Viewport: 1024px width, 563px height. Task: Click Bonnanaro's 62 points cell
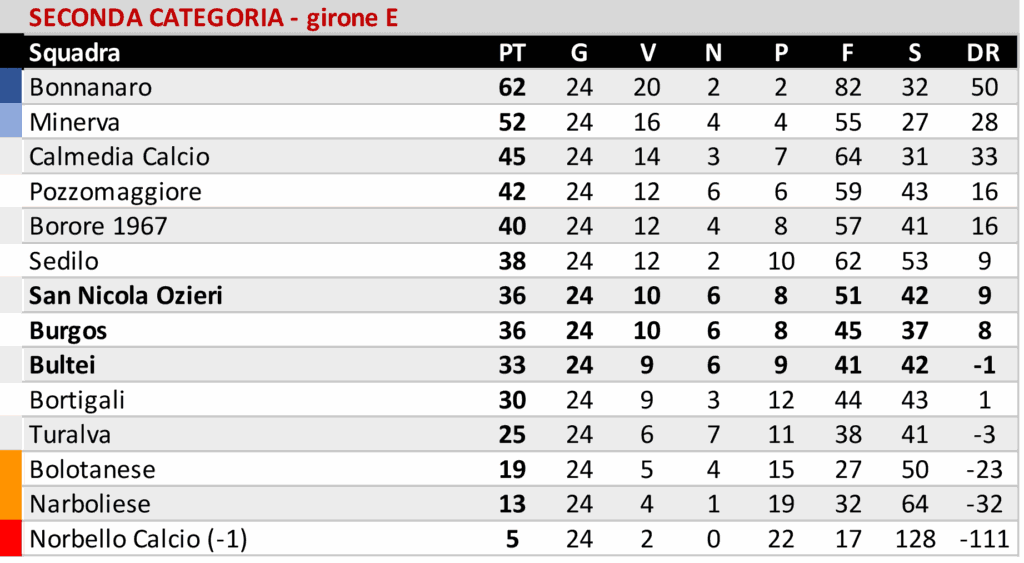pos(511,88)
